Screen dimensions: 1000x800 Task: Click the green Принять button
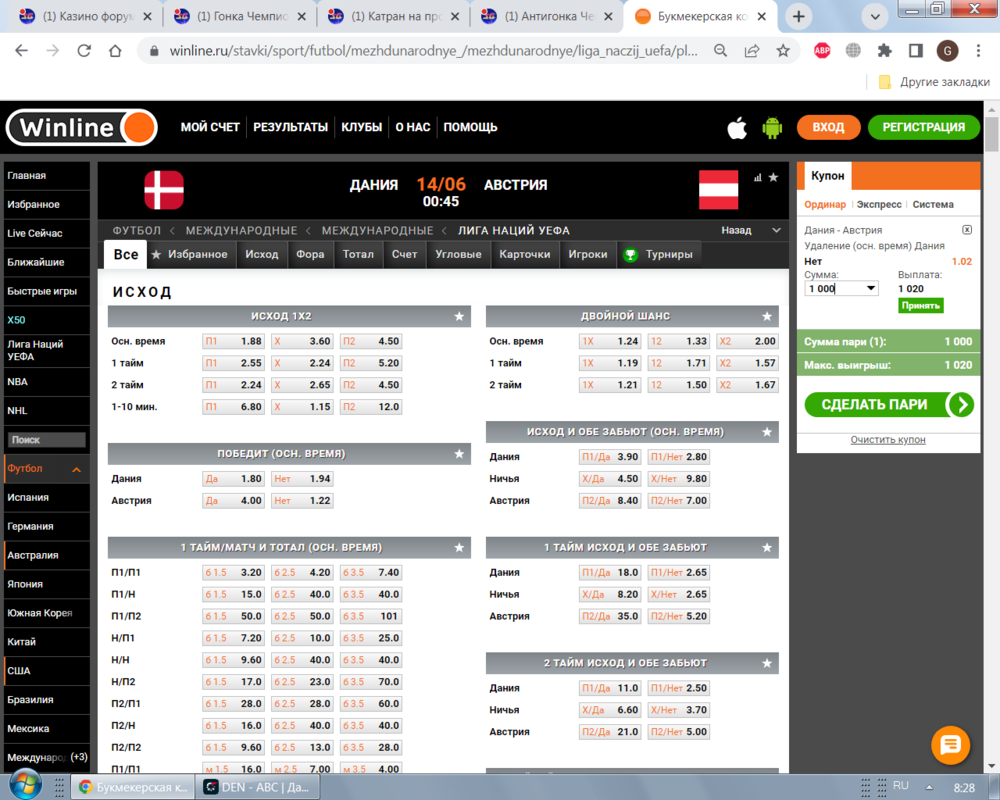(x=920, y=306)
